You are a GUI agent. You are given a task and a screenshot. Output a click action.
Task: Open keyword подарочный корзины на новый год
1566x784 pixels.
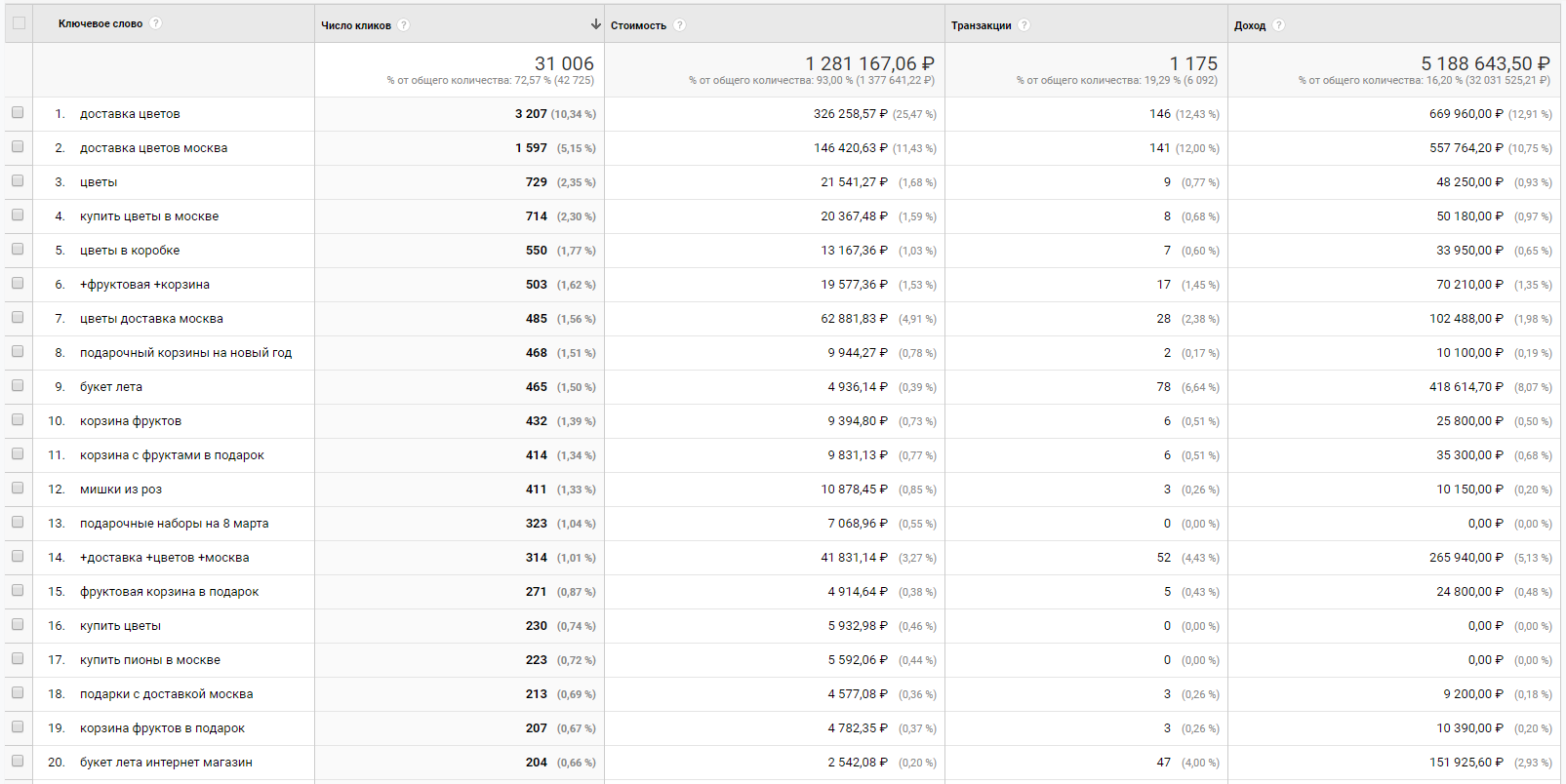coord(185,353)
